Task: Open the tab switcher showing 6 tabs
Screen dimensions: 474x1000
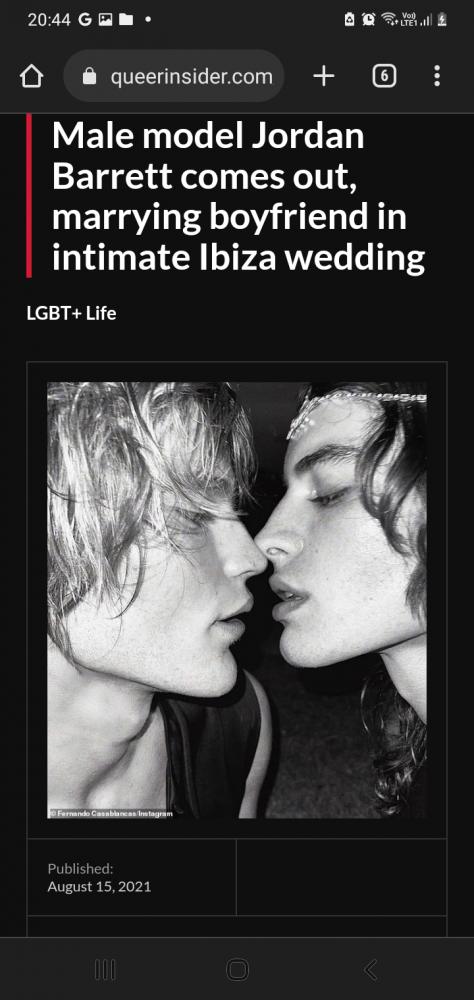Action: coord(383,77)
